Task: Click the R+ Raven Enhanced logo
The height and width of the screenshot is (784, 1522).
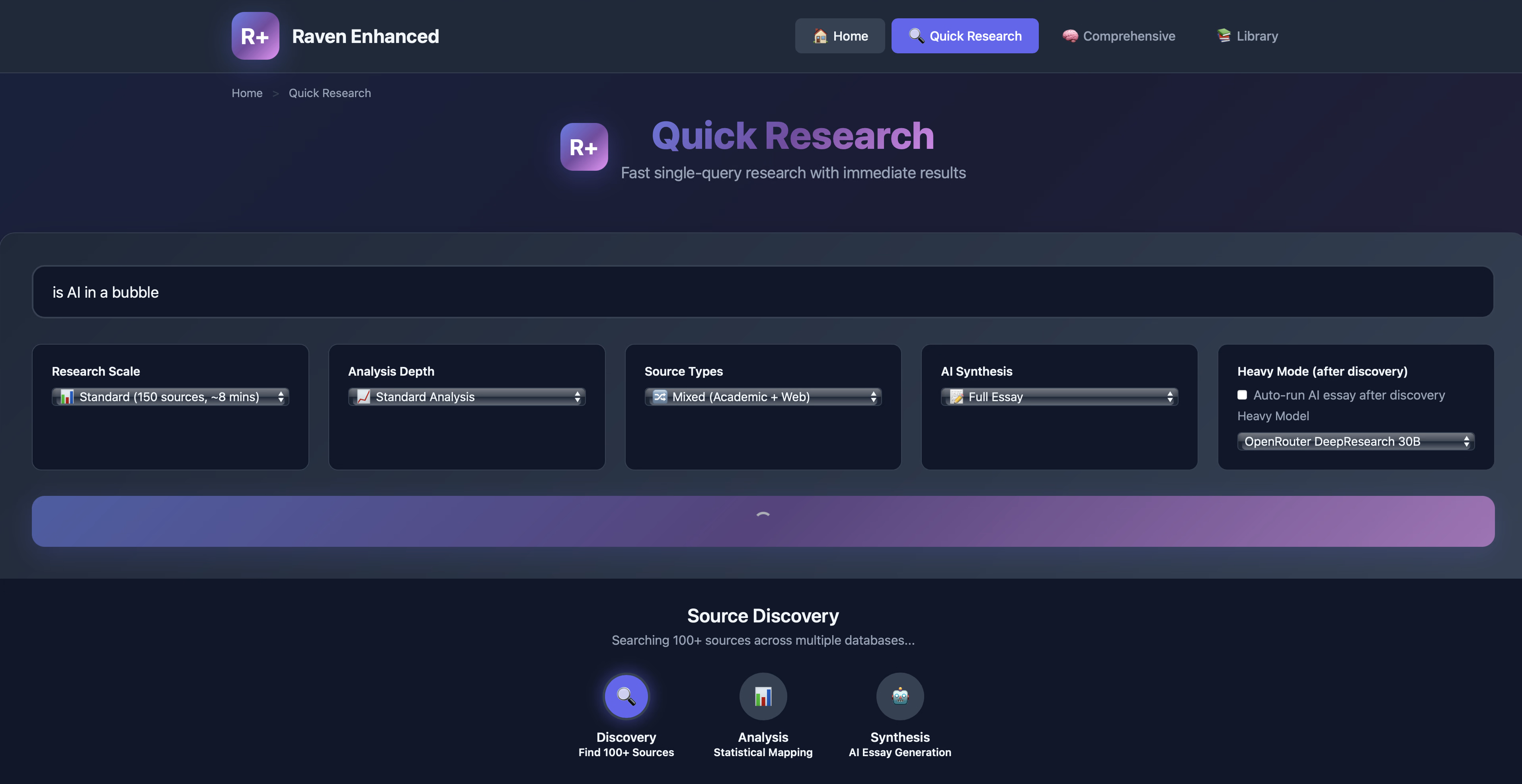Action: pos(255,35)
